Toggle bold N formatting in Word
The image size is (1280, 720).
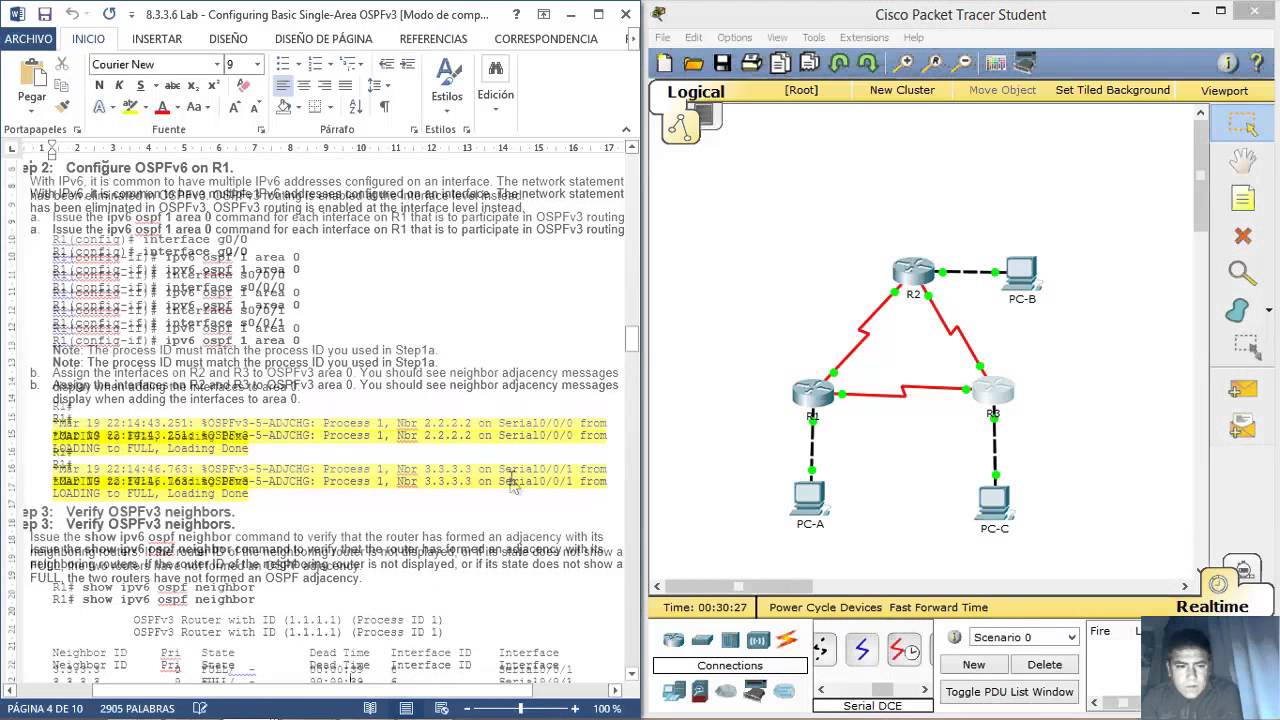click(99, 85)
